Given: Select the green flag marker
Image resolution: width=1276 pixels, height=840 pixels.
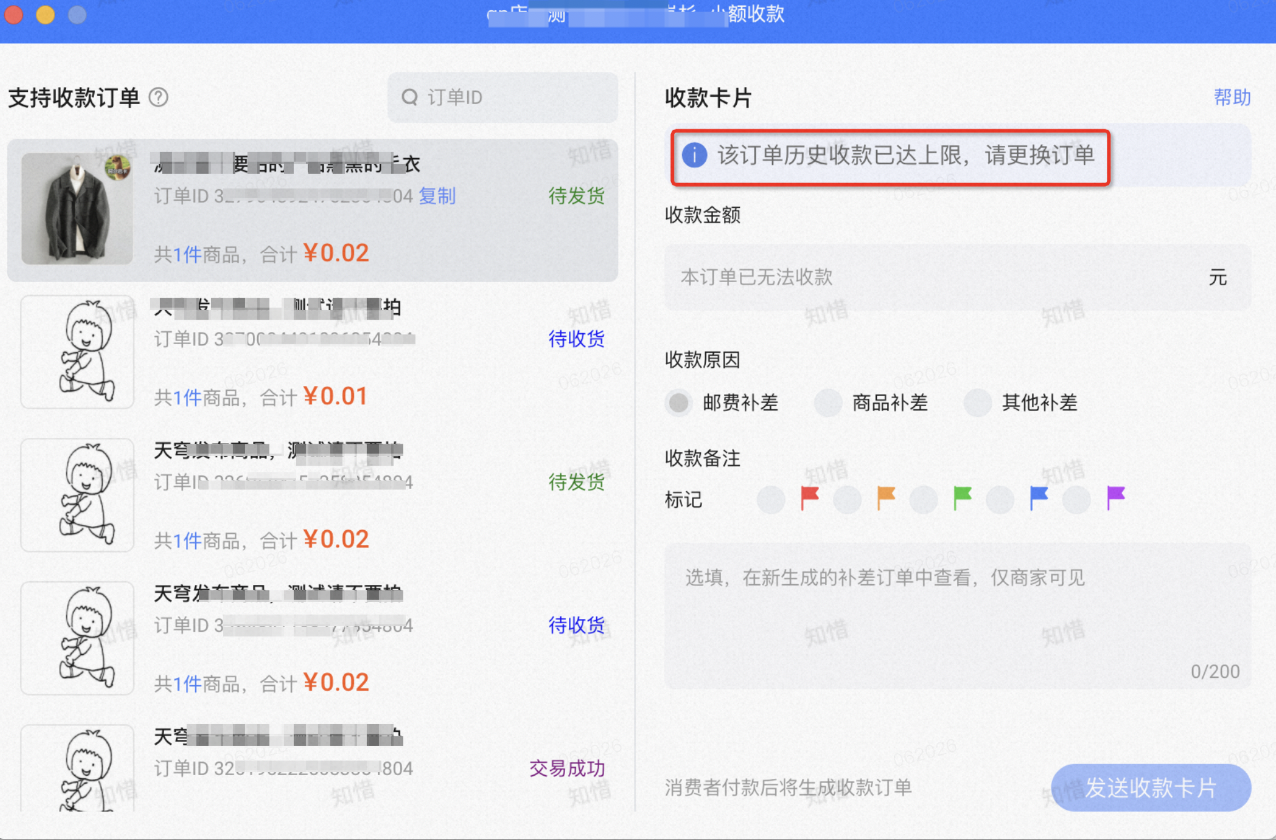Looking at the screenshot, I should coord(962,497).
